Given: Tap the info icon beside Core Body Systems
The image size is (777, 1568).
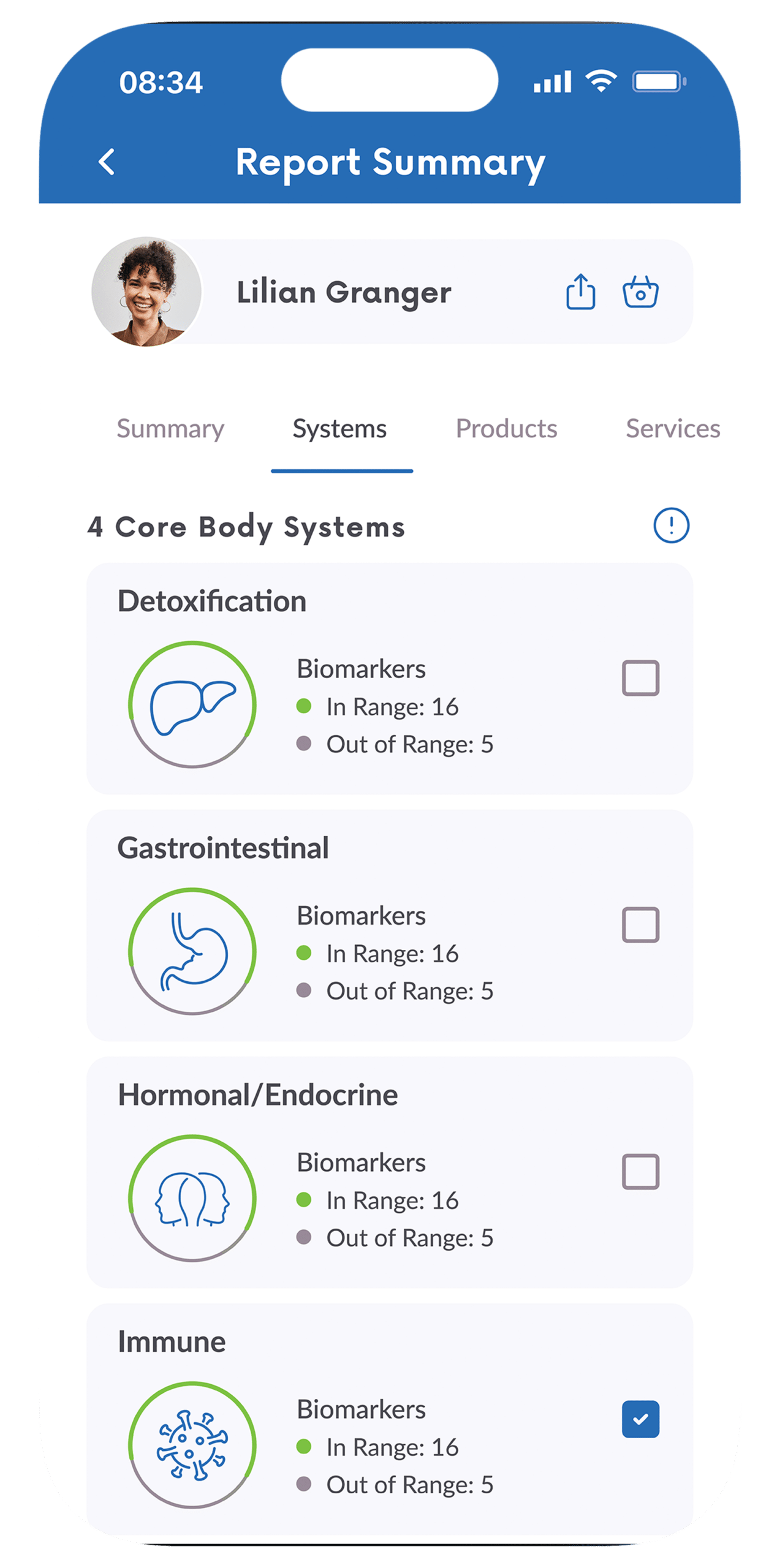Looking at the screenshot, I should click(671, 526).
